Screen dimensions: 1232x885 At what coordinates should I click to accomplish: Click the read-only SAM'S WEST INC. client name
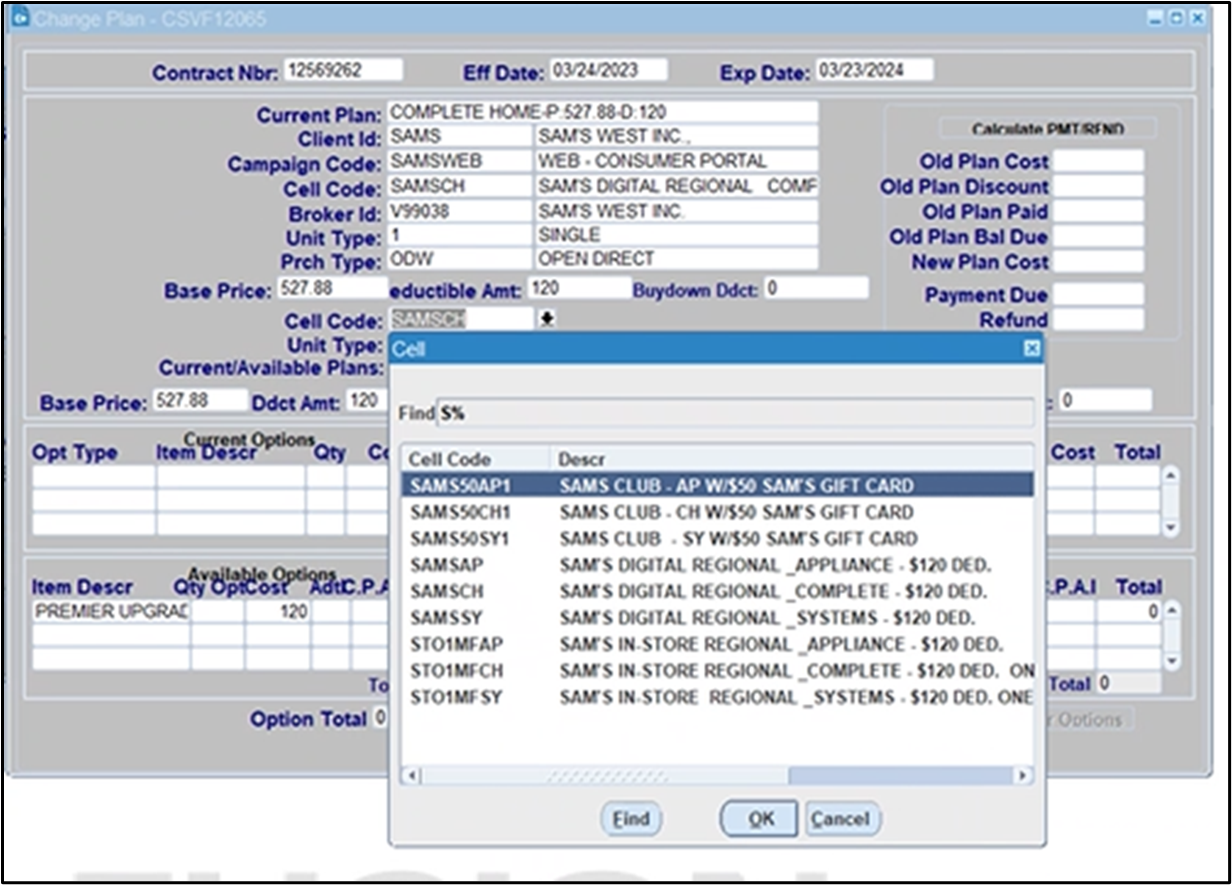click(x=676, y=136)
